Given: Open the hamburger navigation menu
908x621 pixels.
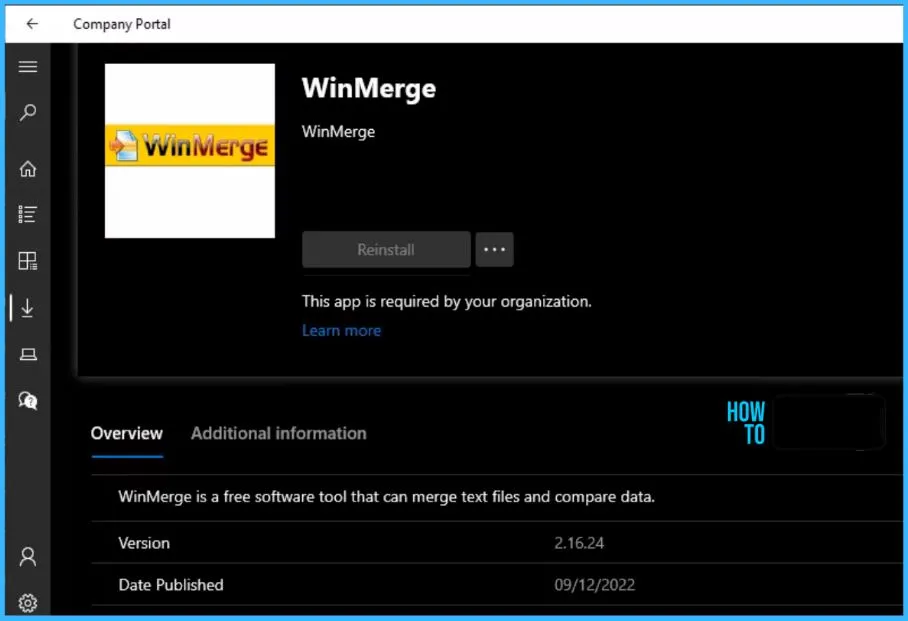Looking at the screenshot, I should tap(28, 67).
